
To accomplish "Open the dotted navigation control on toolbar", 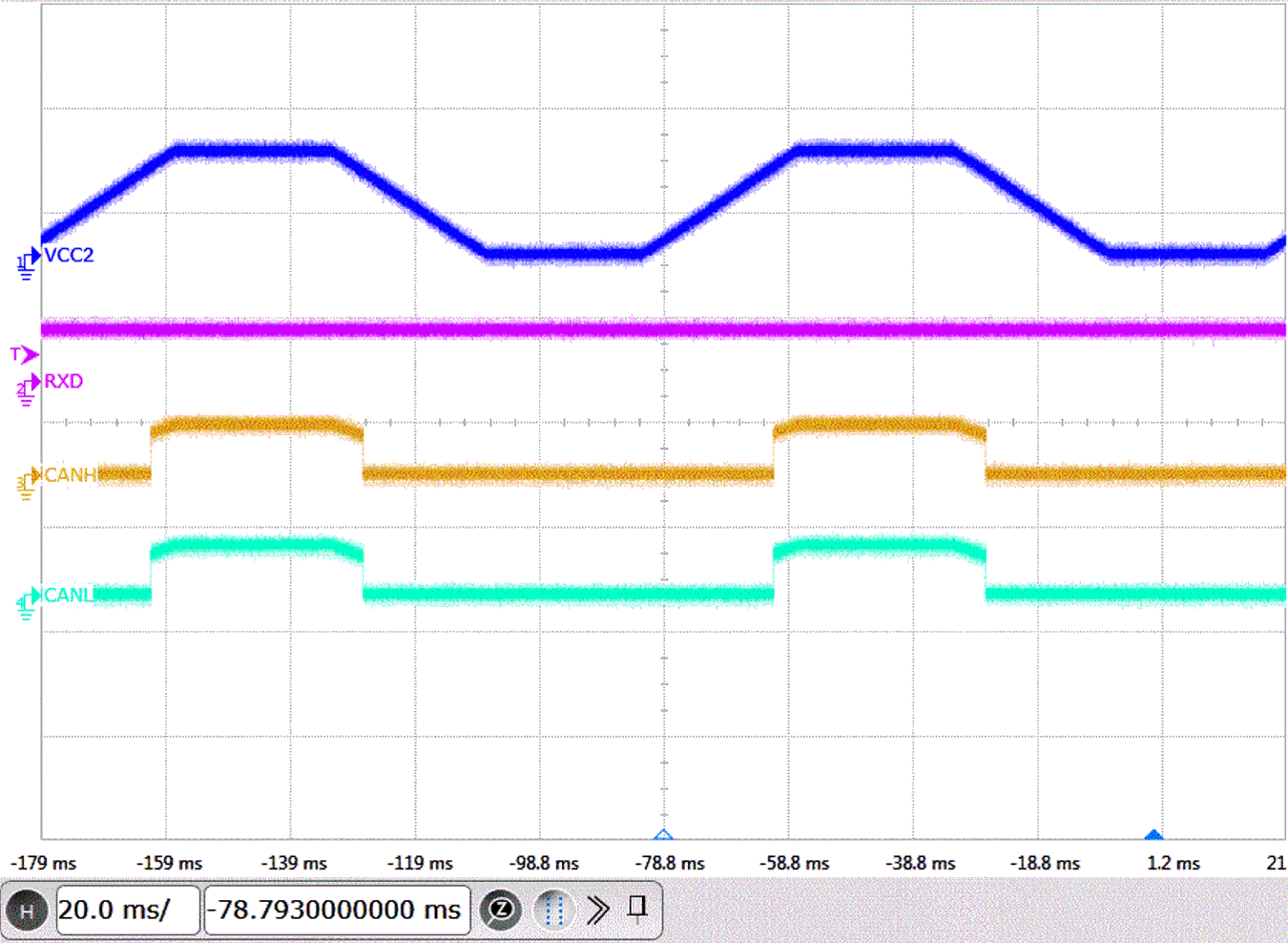I will click(x=553, y=910).
